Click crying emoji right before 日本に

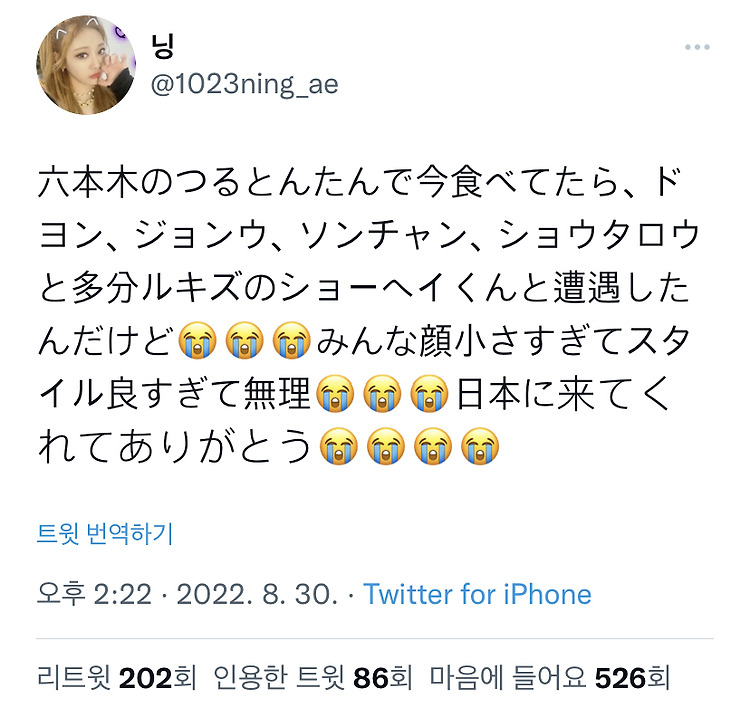pyautogui.click(x=430, y=393)
